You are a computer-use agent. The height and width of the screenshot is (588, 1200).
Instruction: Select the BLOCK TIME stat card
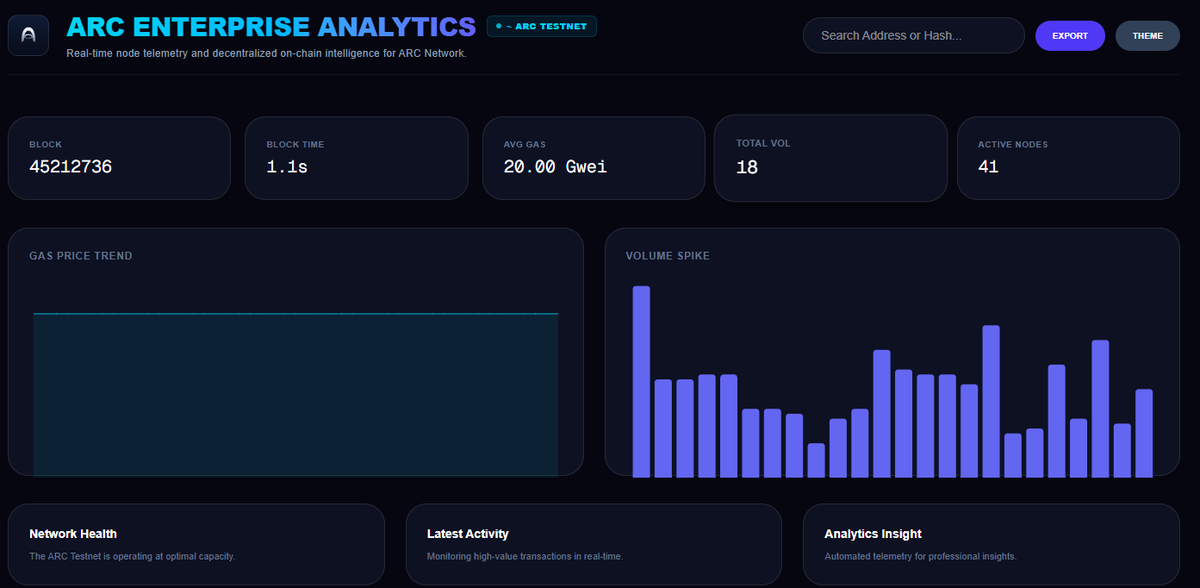click(x=356, y=158)
